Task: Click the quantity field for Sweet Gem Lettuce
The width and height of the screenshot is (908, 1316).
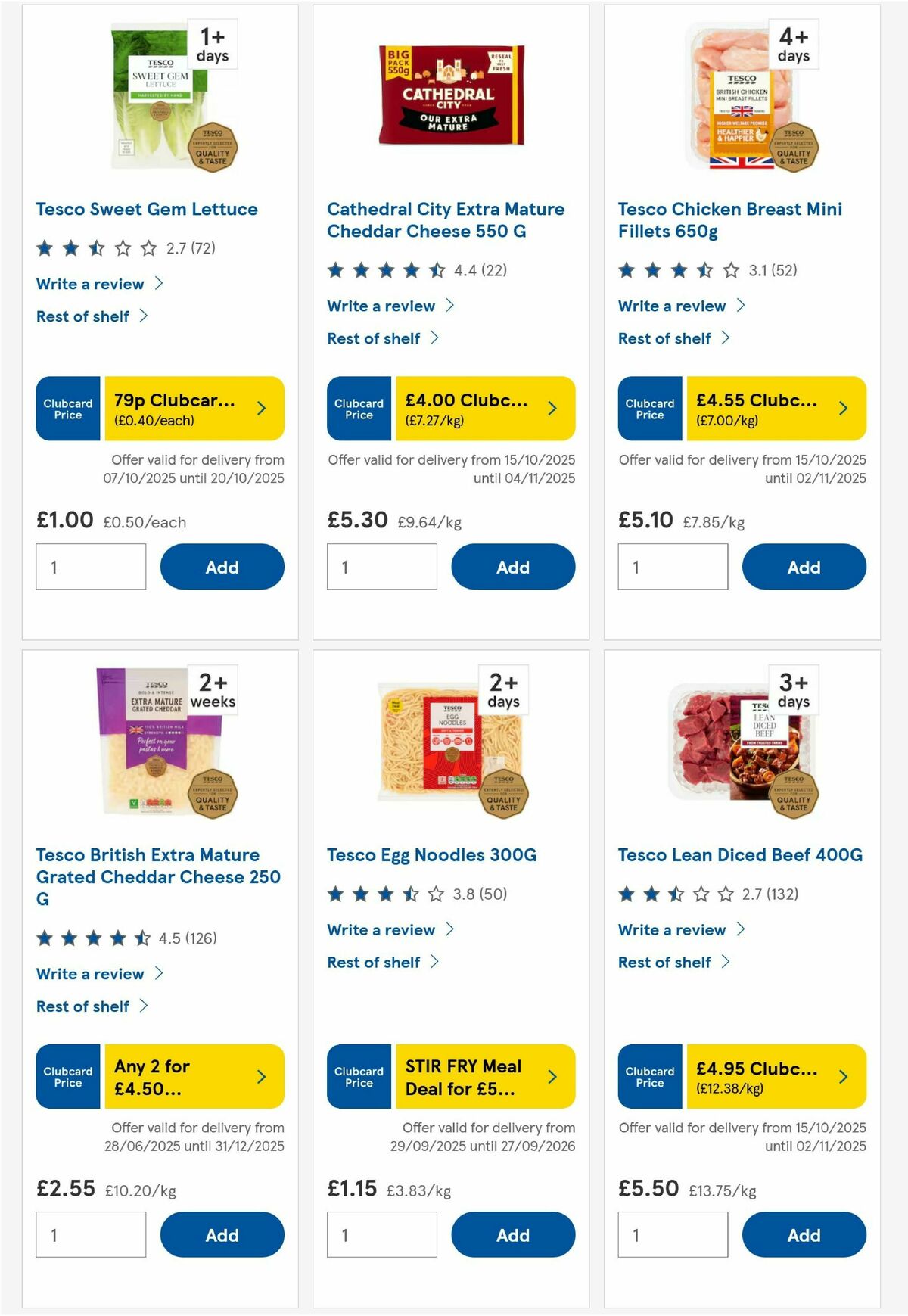Action: pyautogui.click(x=91, y=566)
